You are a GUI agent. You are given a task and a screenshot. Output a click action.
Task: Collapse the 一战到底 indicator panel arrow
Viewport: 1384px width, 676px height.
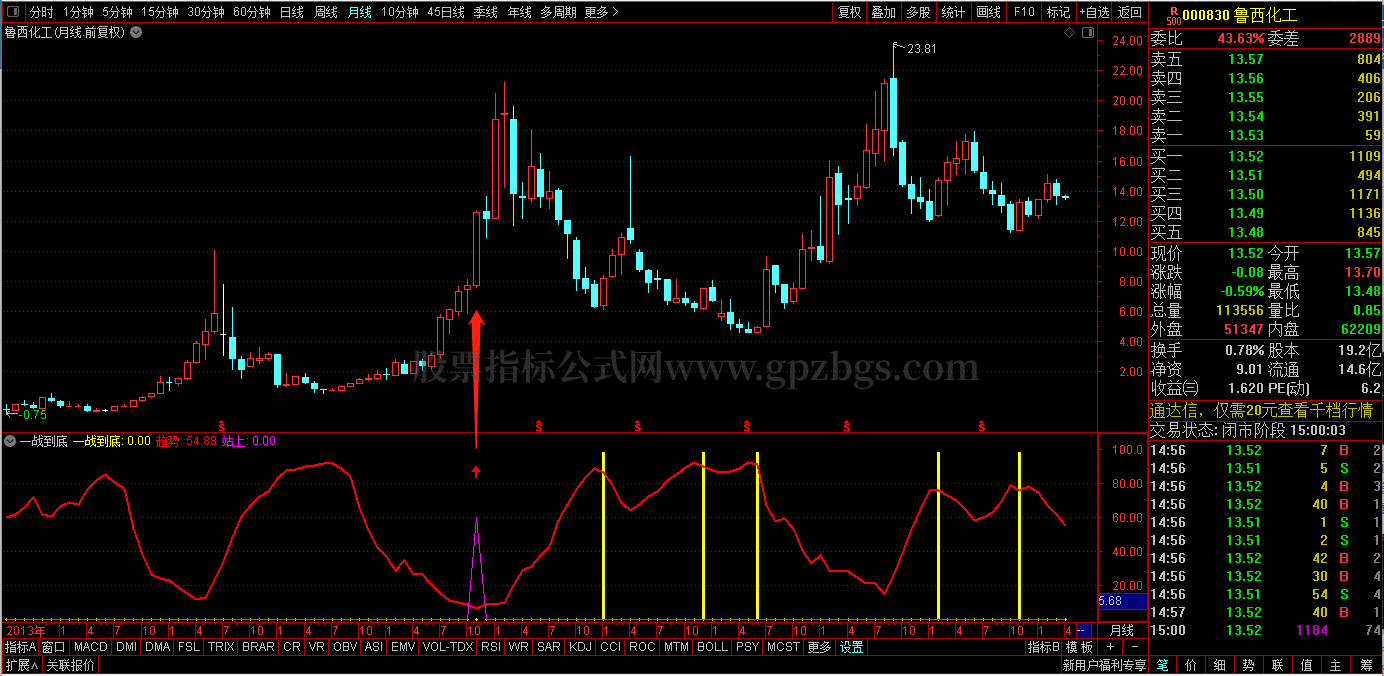10,441
